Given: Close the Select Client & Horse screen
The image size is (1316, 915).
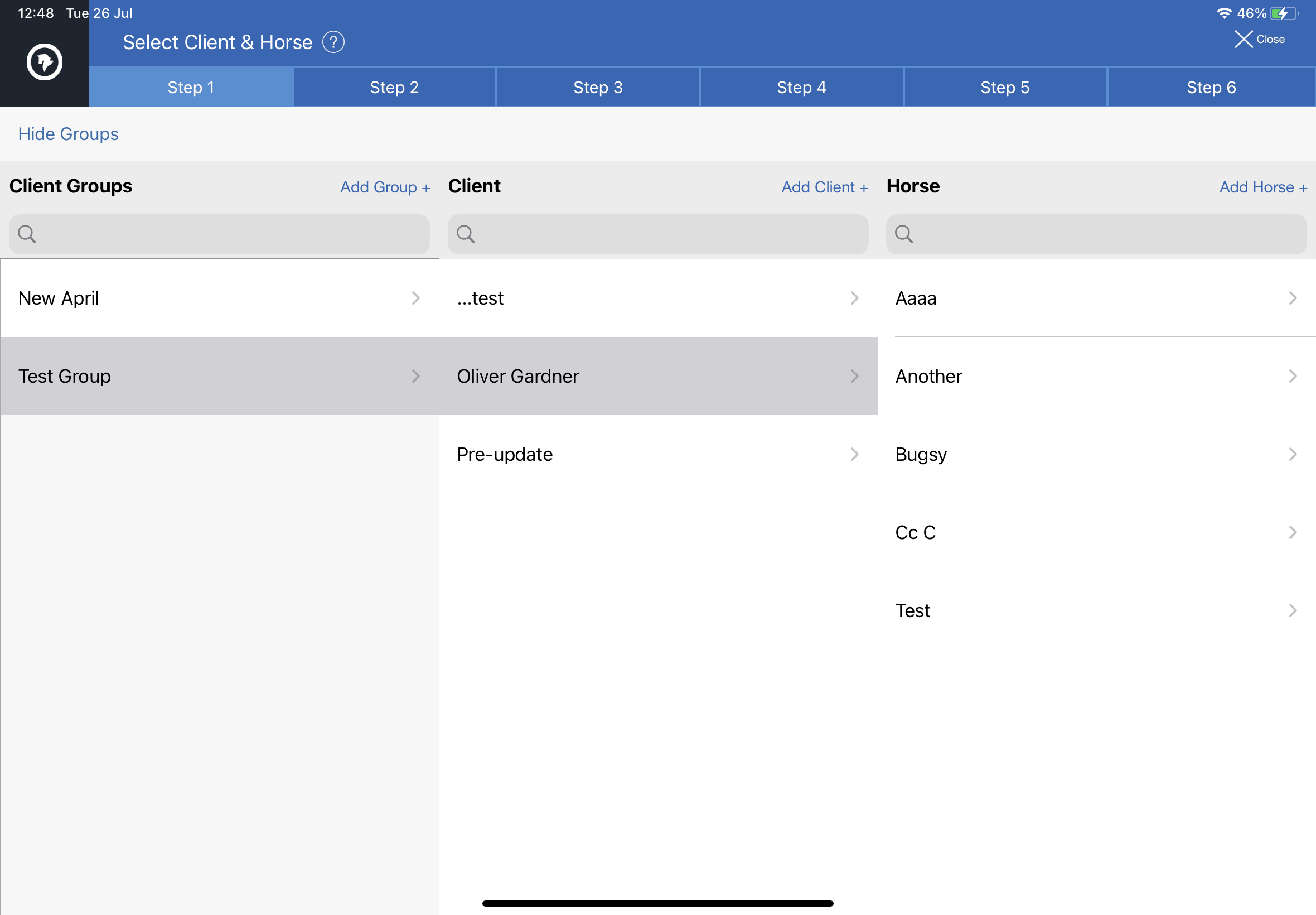Looking at the screenshot, I should [1259, 39].
